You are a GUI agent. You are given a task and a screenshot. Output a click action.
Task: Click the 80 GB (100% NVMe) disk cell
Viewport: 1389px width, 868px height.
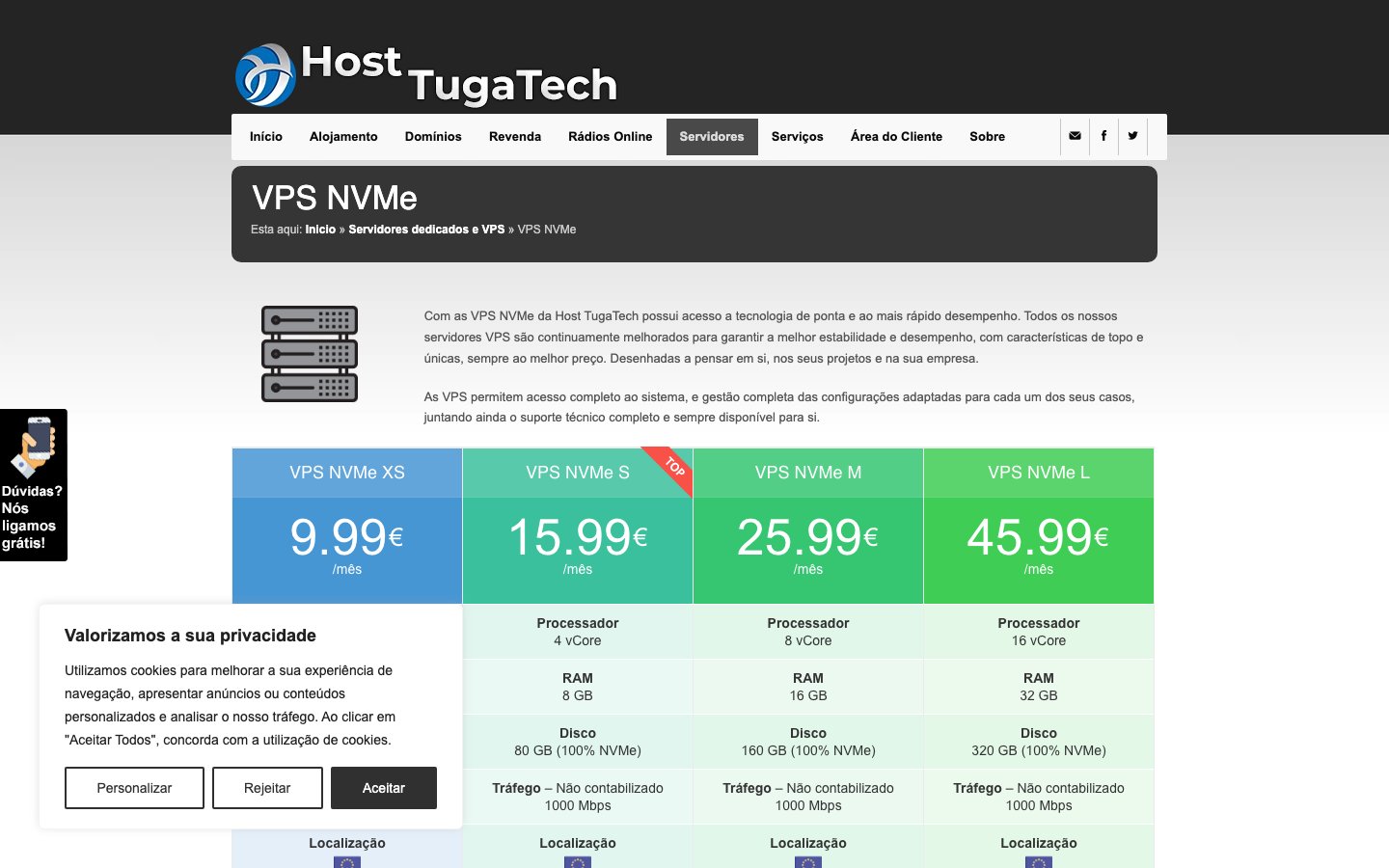click(578, 742)
